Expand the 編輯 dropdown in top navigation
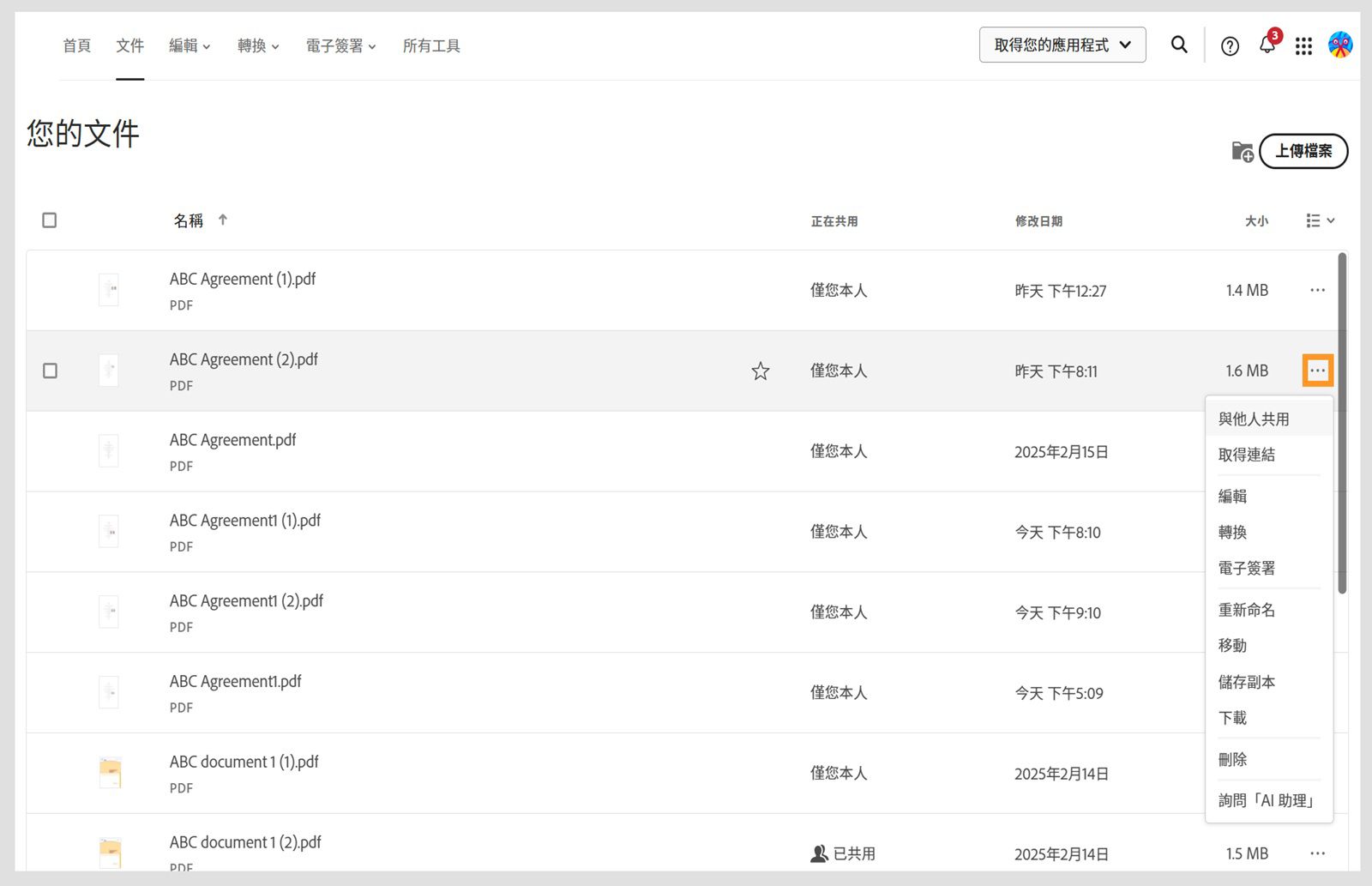1372x886 pixels. coord(190,46)
